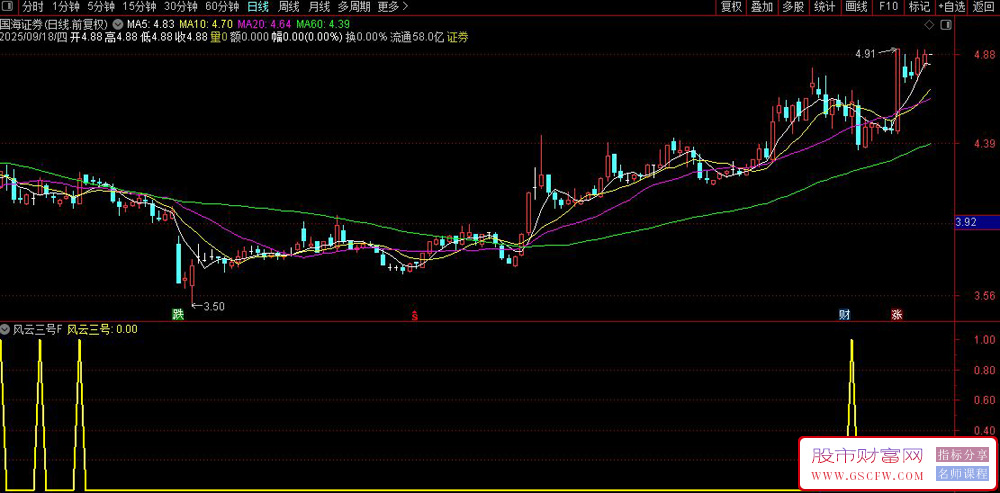Screen dimensions: 1000x493
Task: Switch to the 30分钟 chart period
Action: click(180, 7)
